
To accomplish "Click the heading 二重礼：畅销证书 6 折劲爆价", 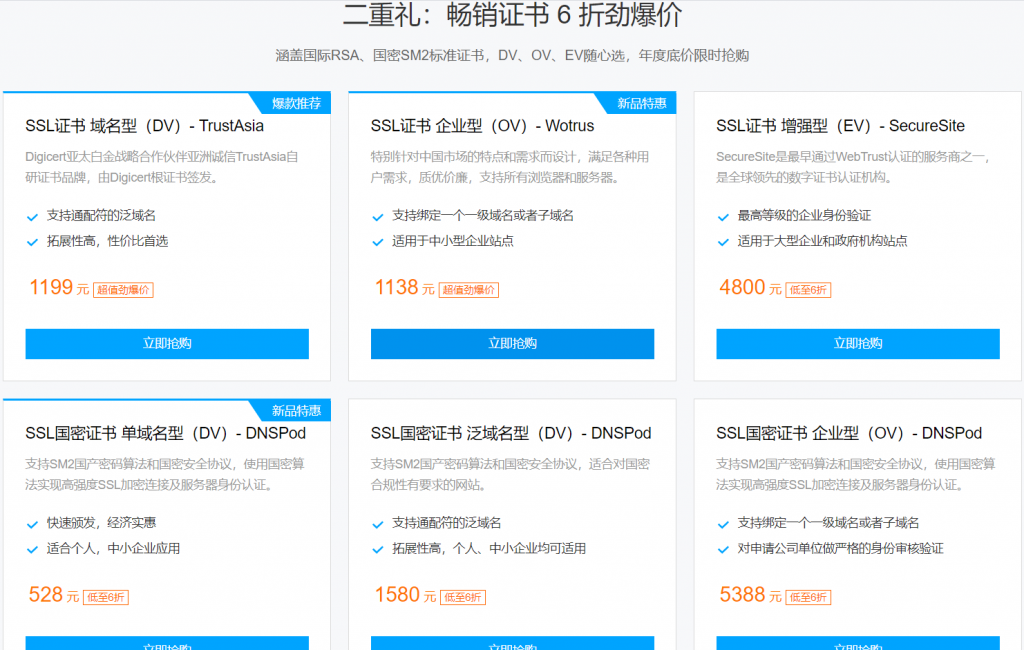I will (513, 15).
